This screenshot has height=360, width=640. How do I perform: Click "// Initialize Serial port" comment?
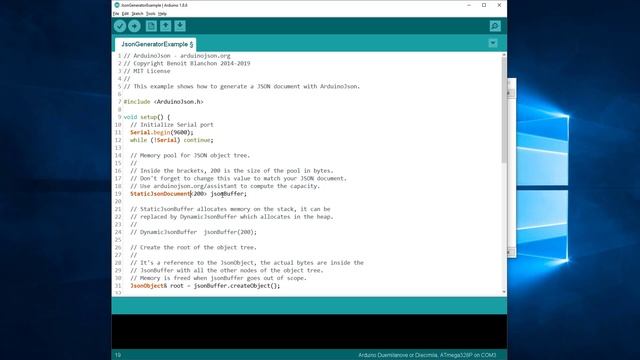tap(172, 125)
